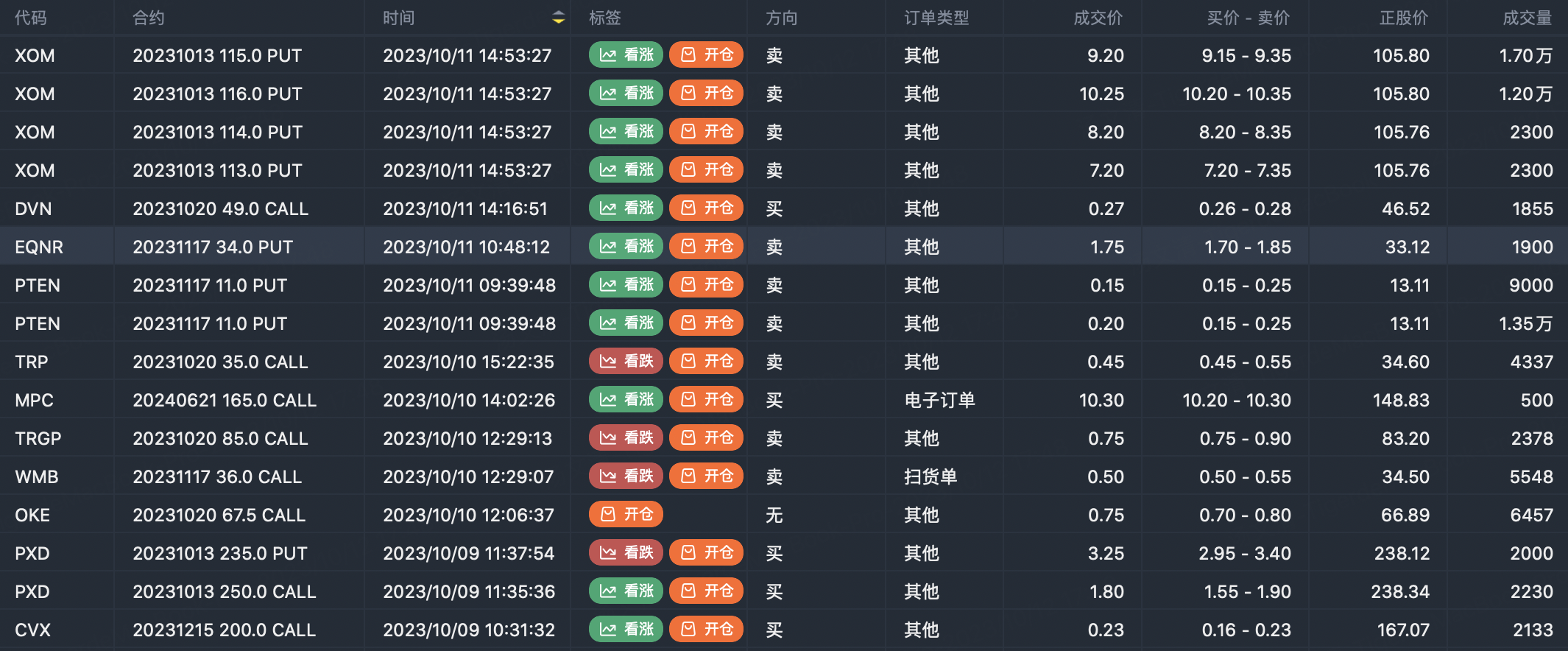Viewport: 1568px width, 651px height.
Task: Click 看涨 tag on XOM 114.0 PUT row
Action: (x=626, y=131)
